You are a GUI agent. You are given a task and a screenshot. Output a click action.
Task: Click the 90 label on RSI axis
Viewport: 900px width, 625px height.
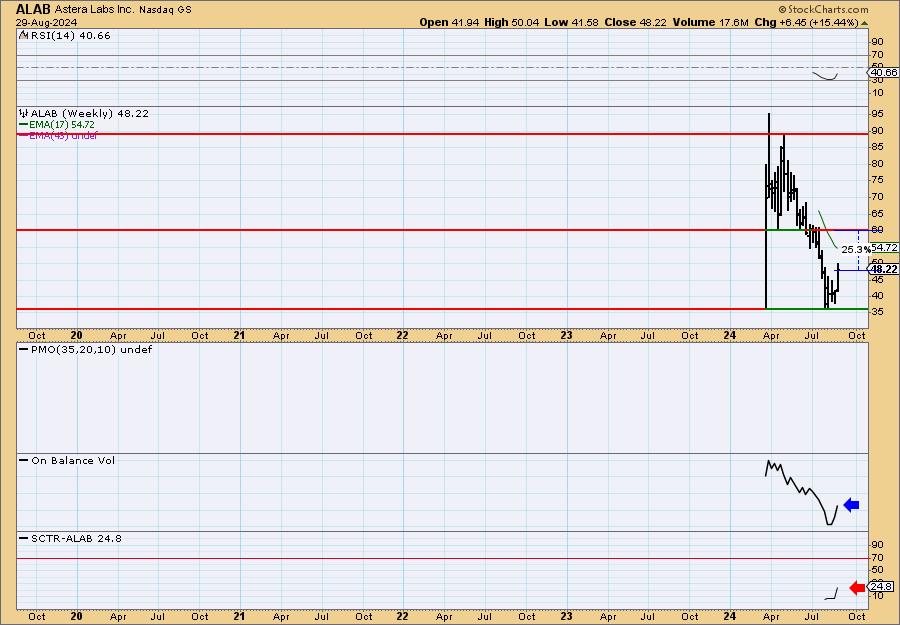[877, 42]
